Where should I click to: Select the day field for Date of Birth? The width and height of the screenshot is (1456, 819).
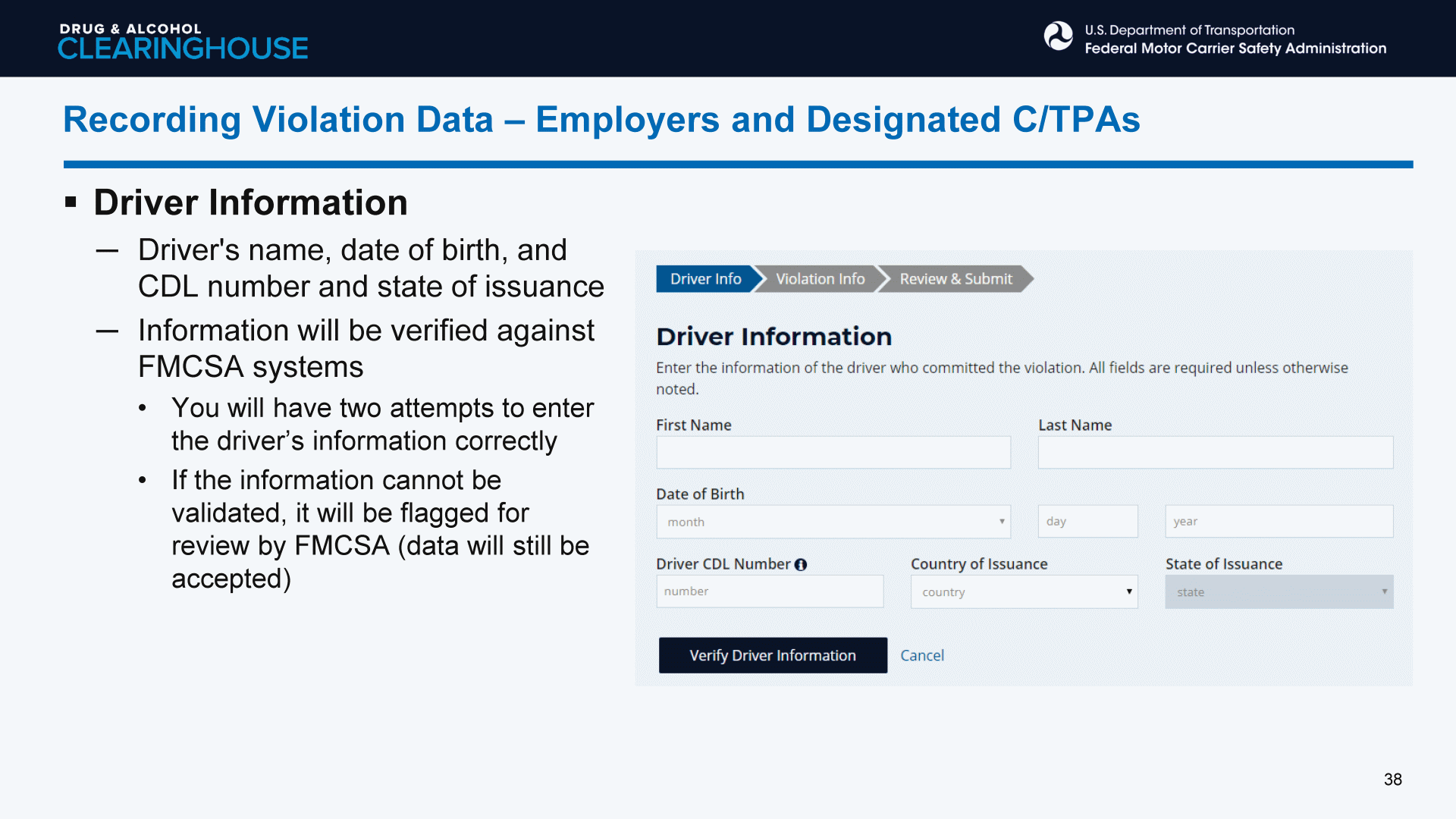(1087, 522)
